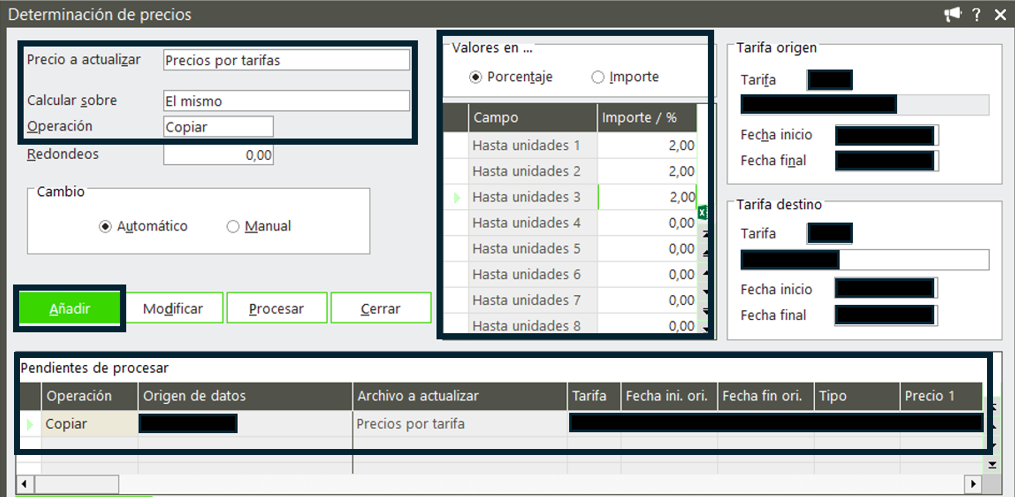Choose Automático under Cambio
1015x497 pixels.
pyautogui.click(x=106, y=226)
